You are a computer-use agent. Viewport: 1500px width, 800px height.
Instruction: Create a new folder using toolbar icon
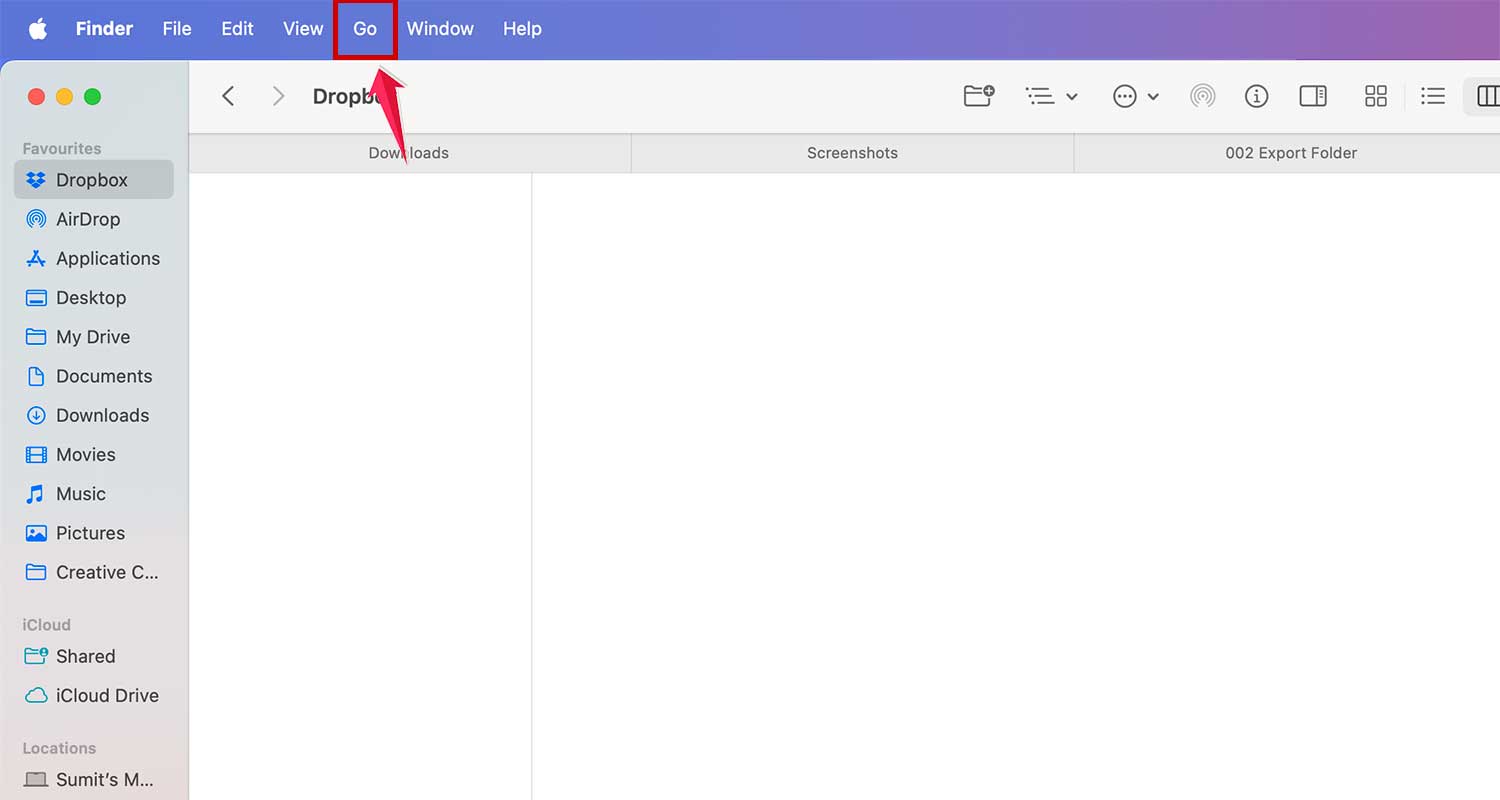coord(978,96)
